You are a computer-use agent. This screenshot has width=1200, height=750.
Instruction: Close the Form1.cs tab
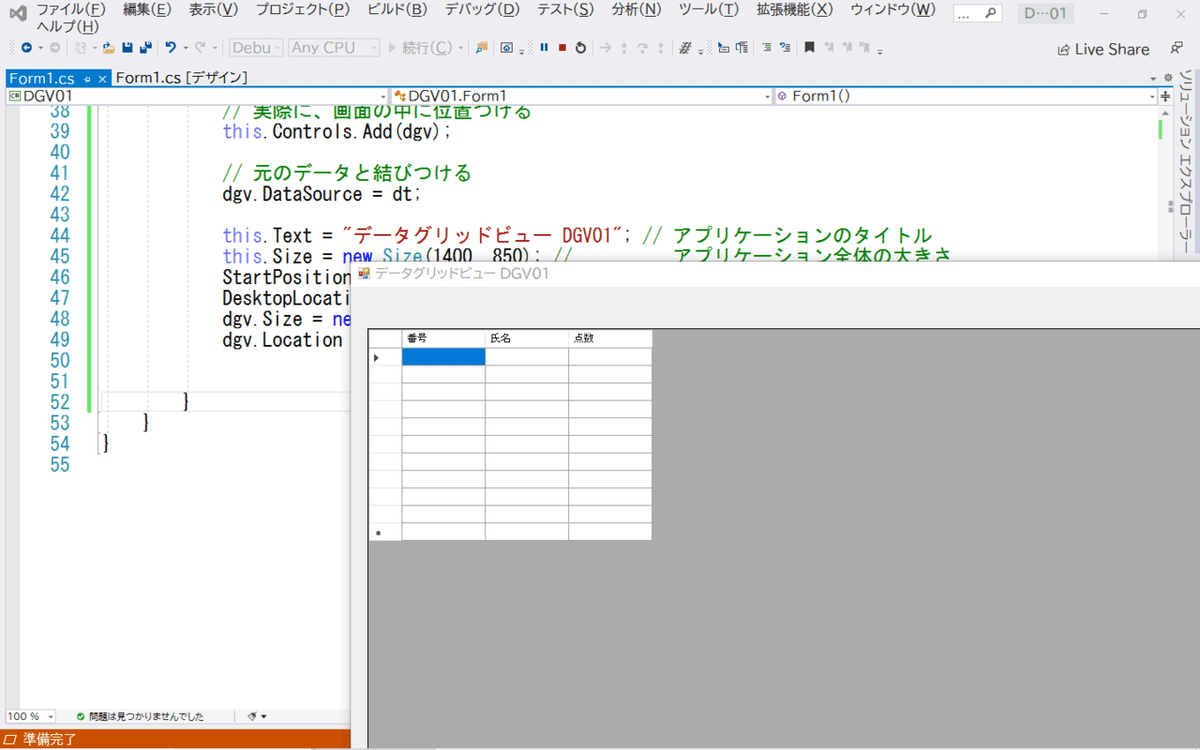102,78
